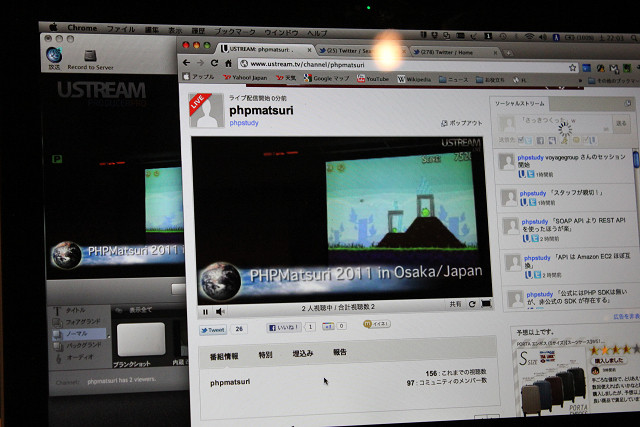This screenshot has width=640, height=427.
Task: Expand the ニュース bookmarks folder
Action: pyautogui.click(x=453, y=80)
